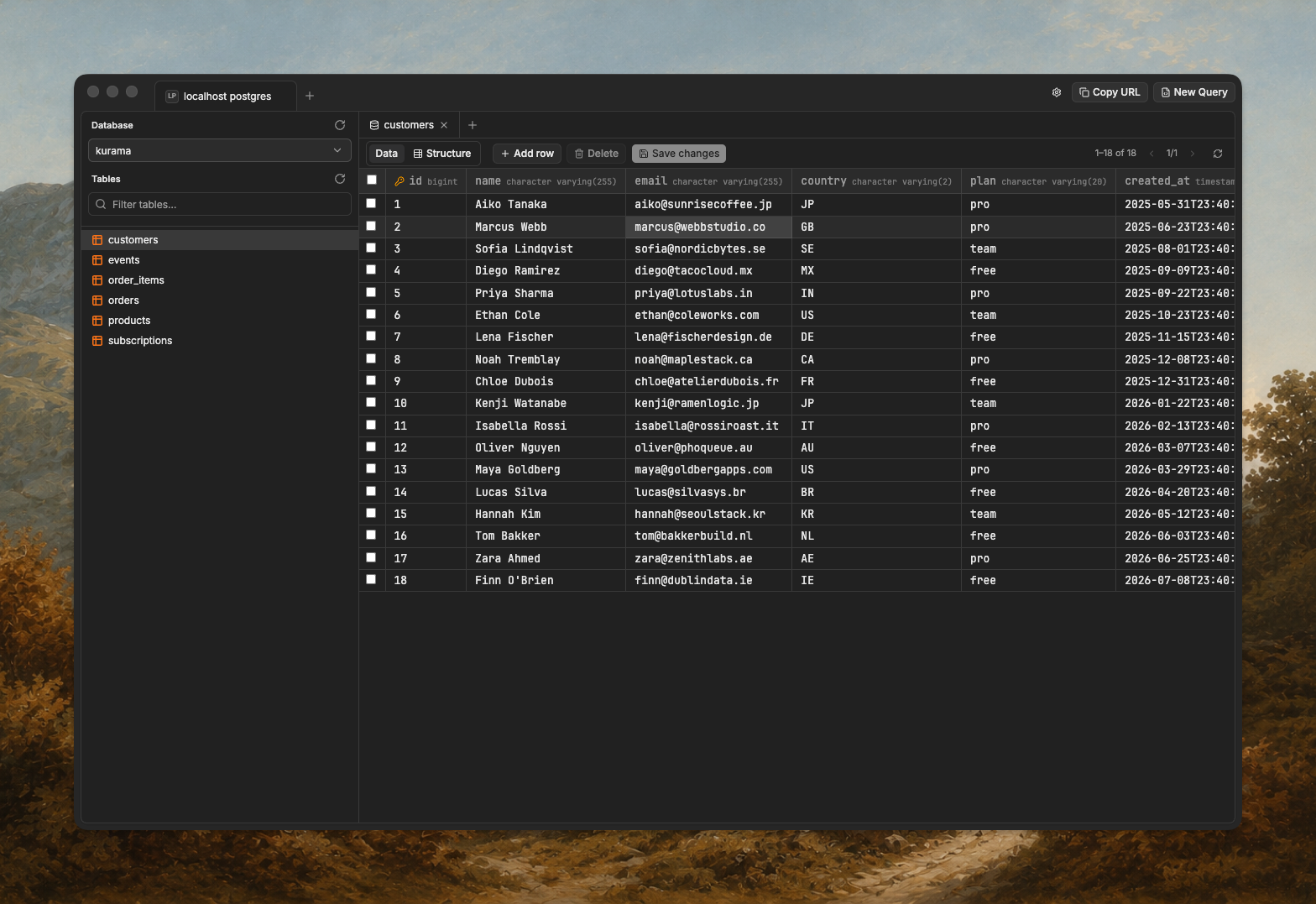Open a new table tab with plus
Viewport: 1316px width, 904px height.
tap(473, 125)
